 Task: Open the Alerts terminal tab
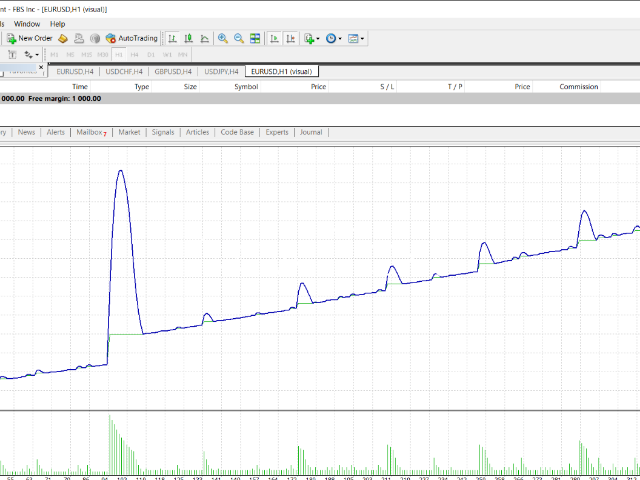[x=56, y=132]
